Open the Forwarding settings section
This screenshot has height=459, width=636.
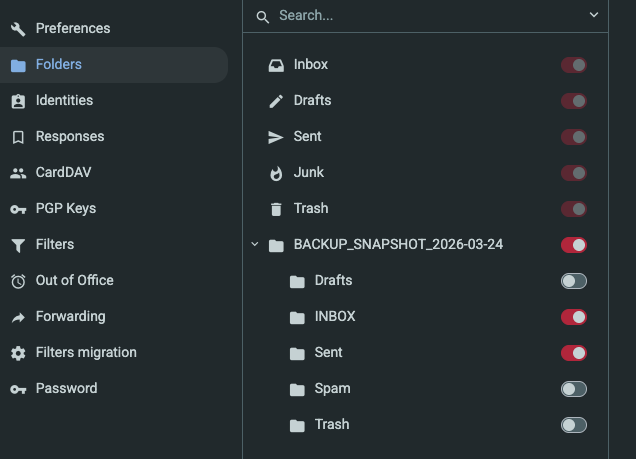[70, 317]
